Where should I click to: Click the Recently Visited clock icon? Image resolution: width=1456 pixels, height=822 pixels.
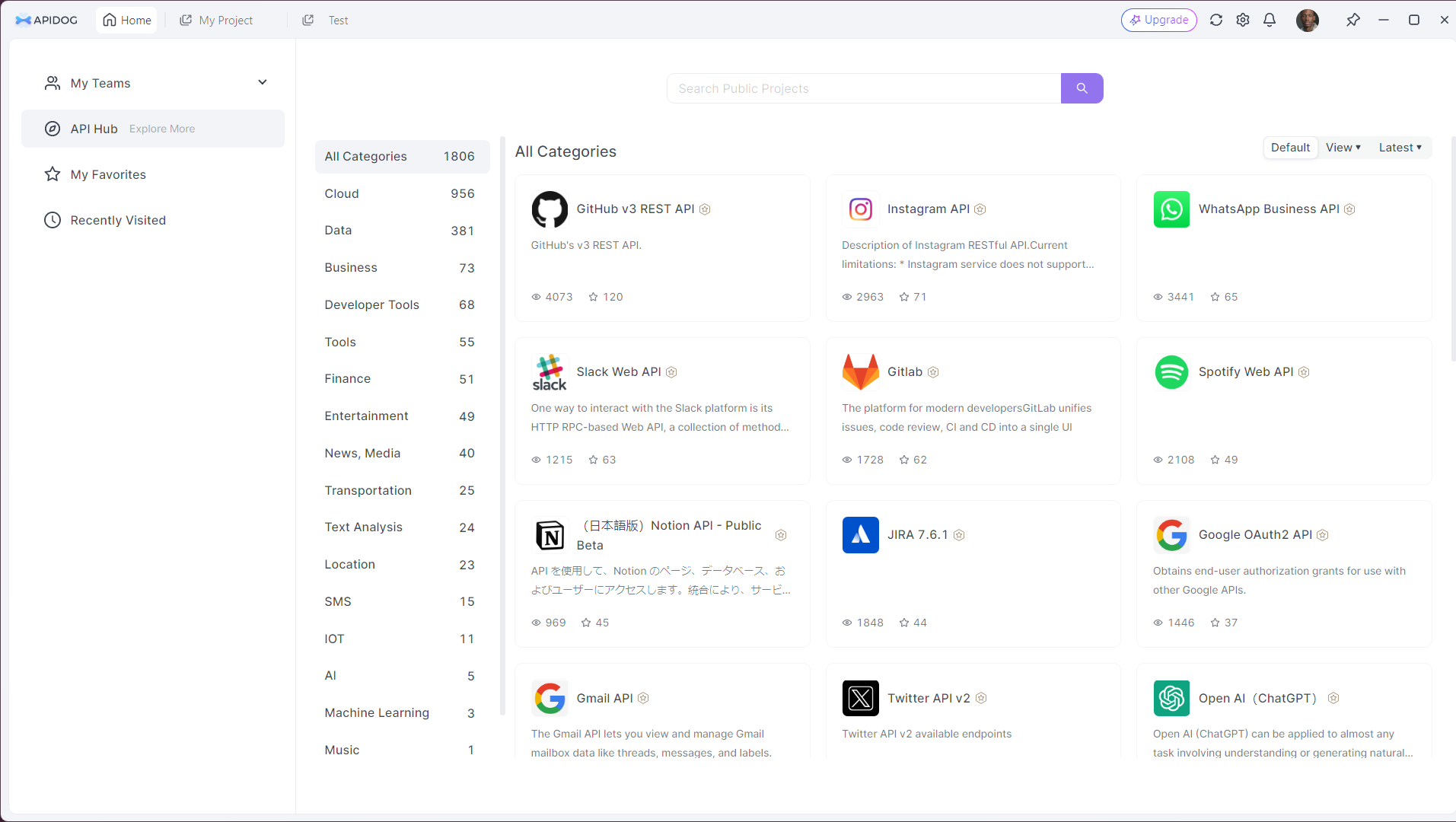click(52, 220)
